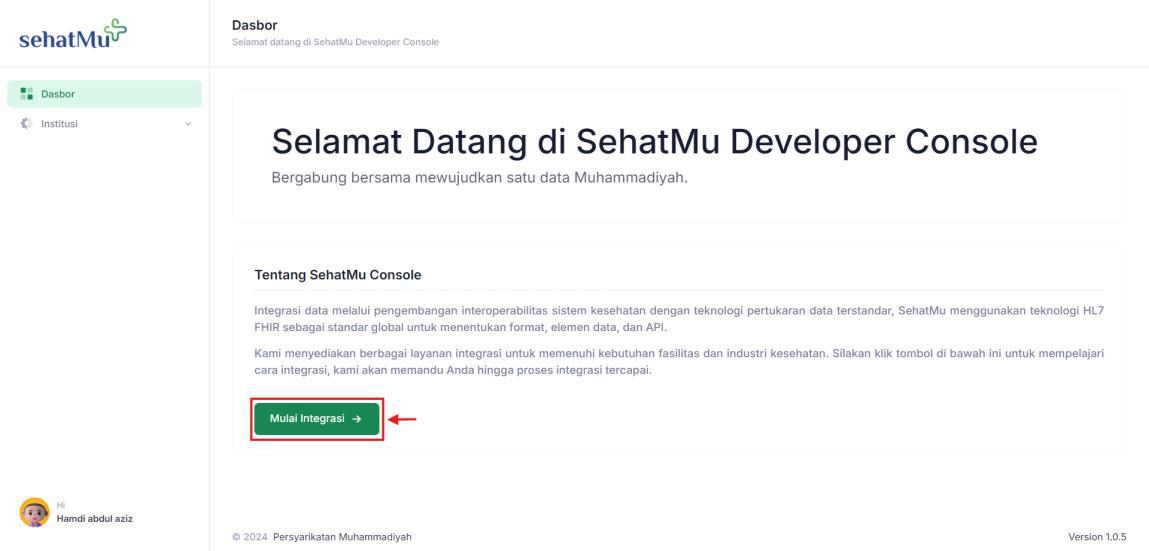
Task: Click the Selamat Datang welcome headline
Action: point(654,142)
